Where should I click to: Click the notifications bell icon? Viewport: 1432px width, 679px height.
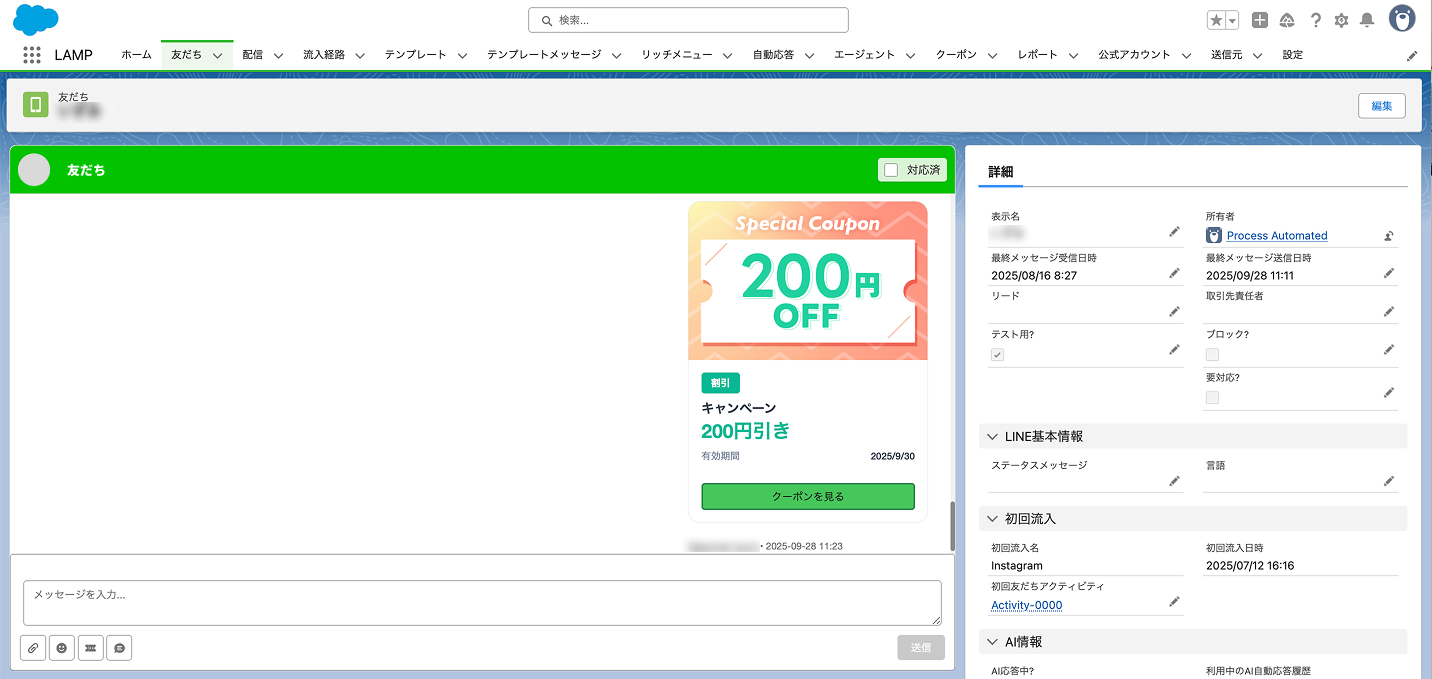1367,20
